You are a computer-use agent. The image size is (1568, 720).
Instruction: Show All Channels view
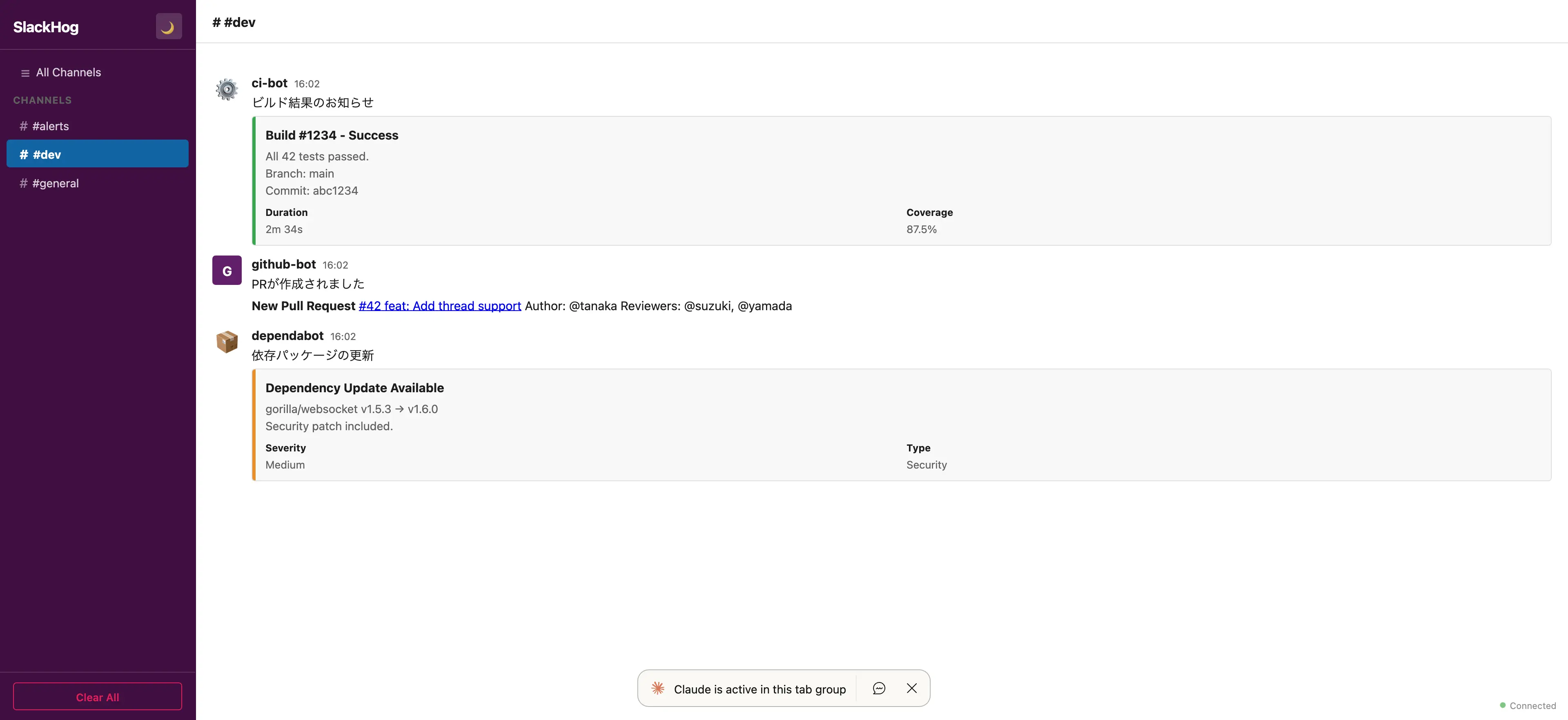pyautogui.click(x=68, y=72)
